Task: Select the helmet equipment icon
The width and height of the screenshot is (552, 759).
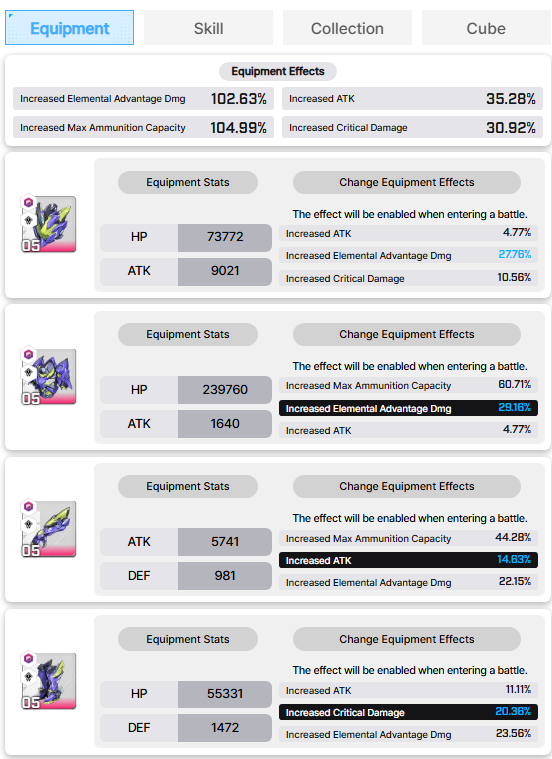Action: point(48,224)
